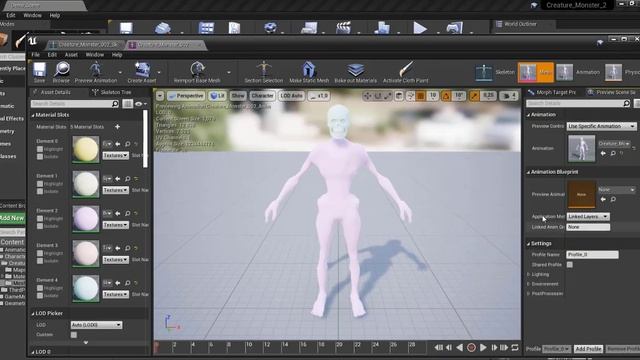Screen dimensions: 640x360
Task: Switch to Morph Target Previewer tab
Action: point(552,92)
